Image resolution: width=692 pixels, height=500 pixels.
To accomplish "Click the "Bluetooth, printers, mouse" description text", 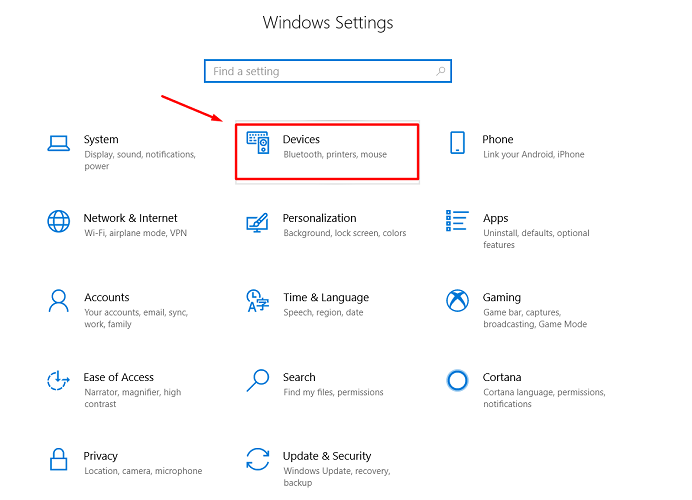I will pyautogui.click(x=334, y=155).
